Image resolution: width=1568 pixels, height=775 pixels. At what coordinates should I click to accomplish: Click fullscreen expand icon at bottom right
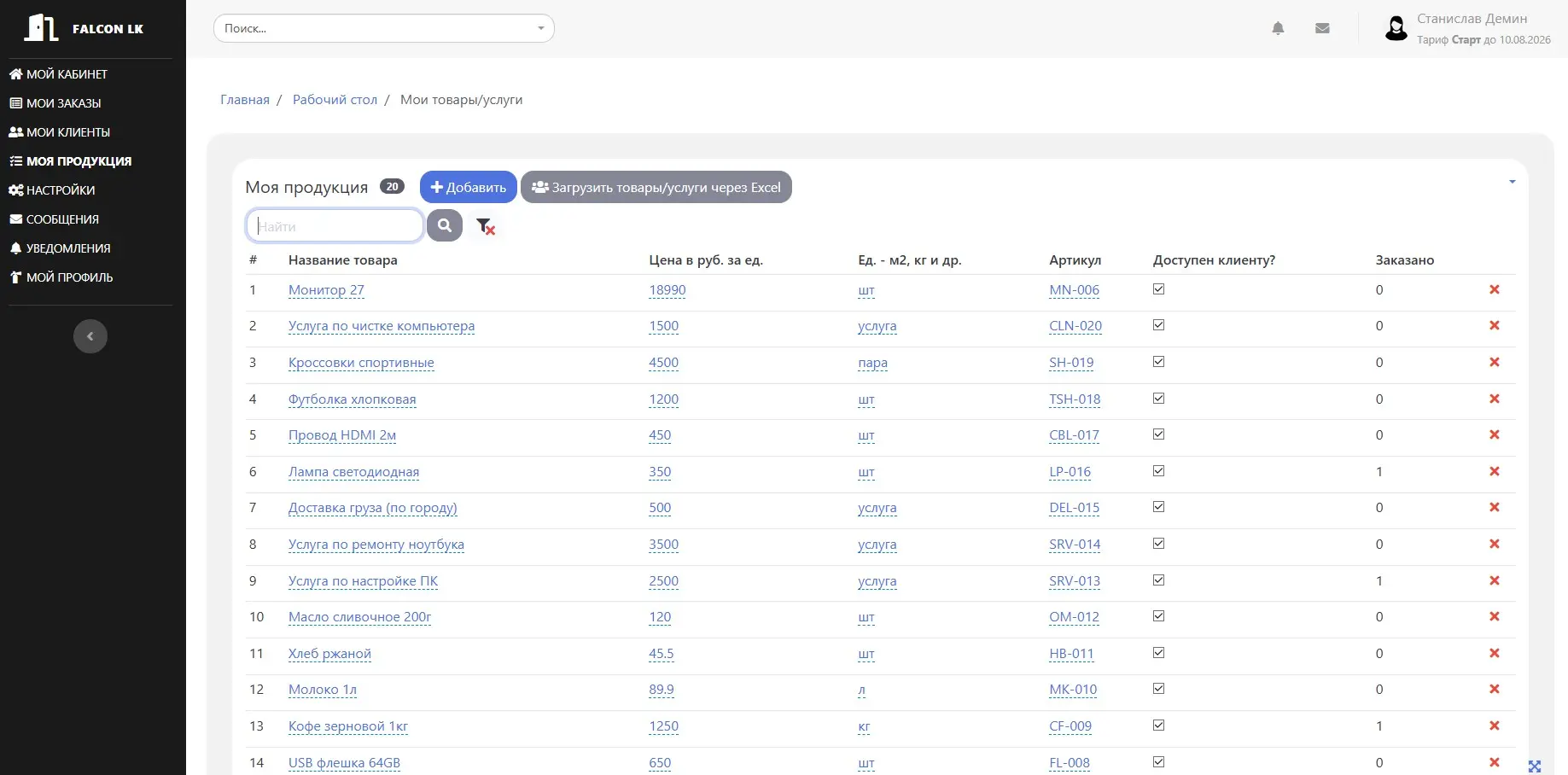click(1535, 766)
